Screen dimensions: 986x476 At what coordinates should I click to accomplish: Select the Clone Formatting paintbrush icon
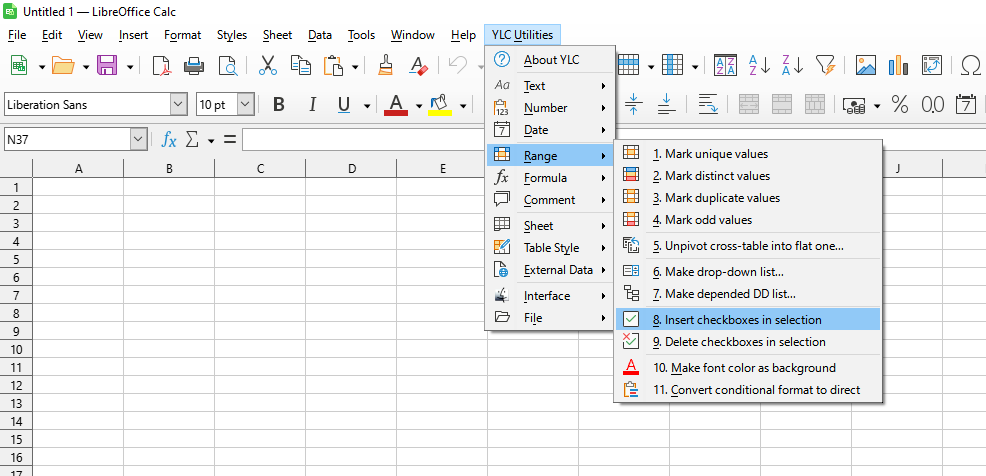[386, 66]
